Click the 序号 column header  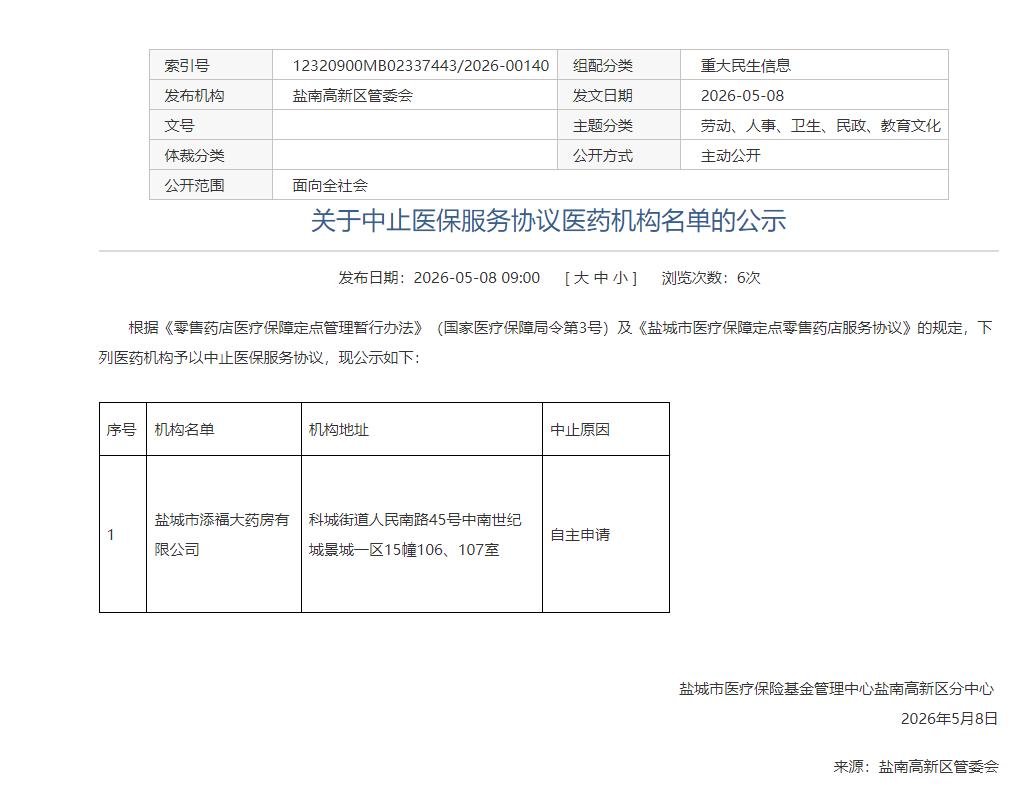123,430
